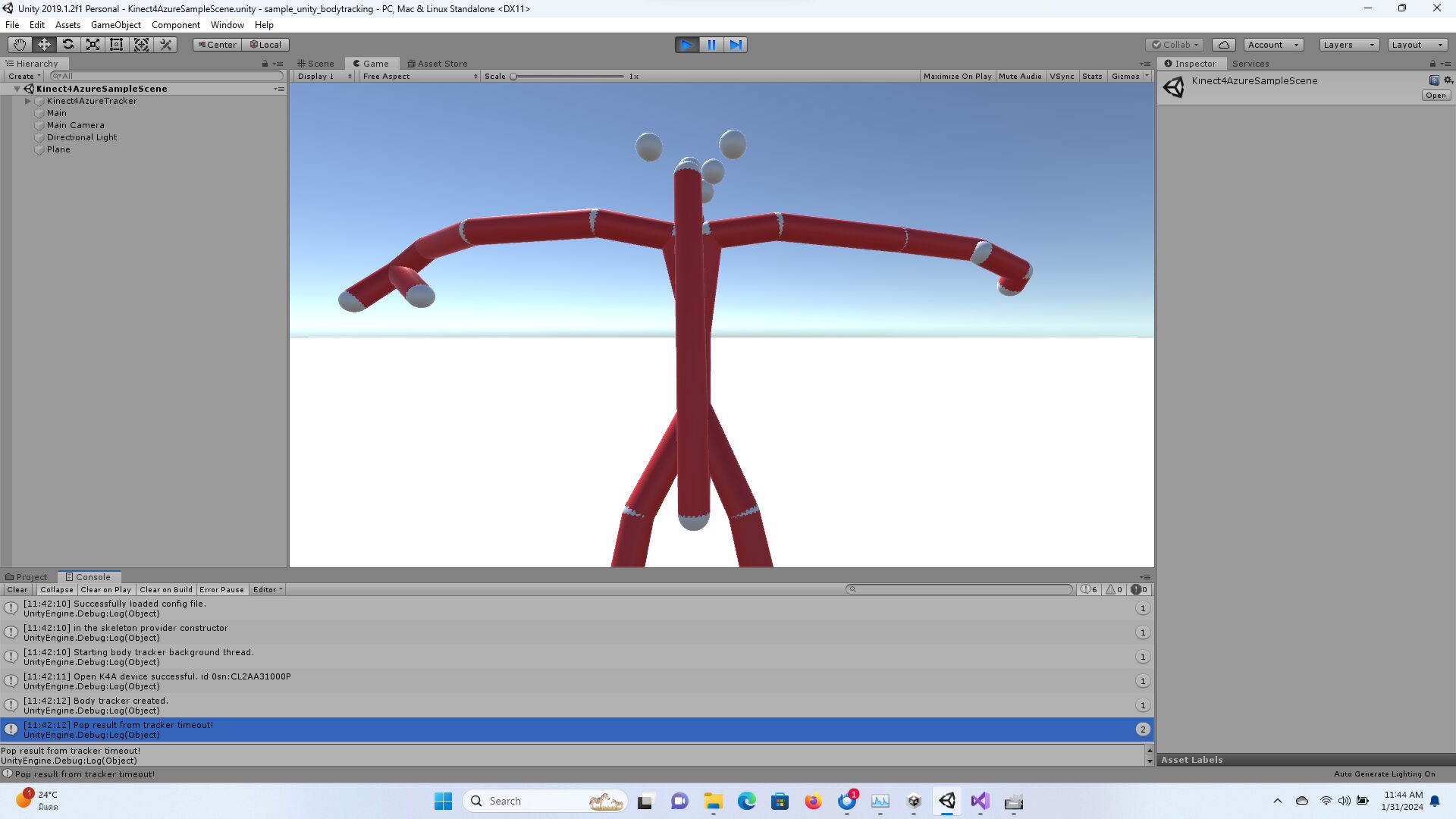Switch to the Asset Store tab

click(438, 64)
